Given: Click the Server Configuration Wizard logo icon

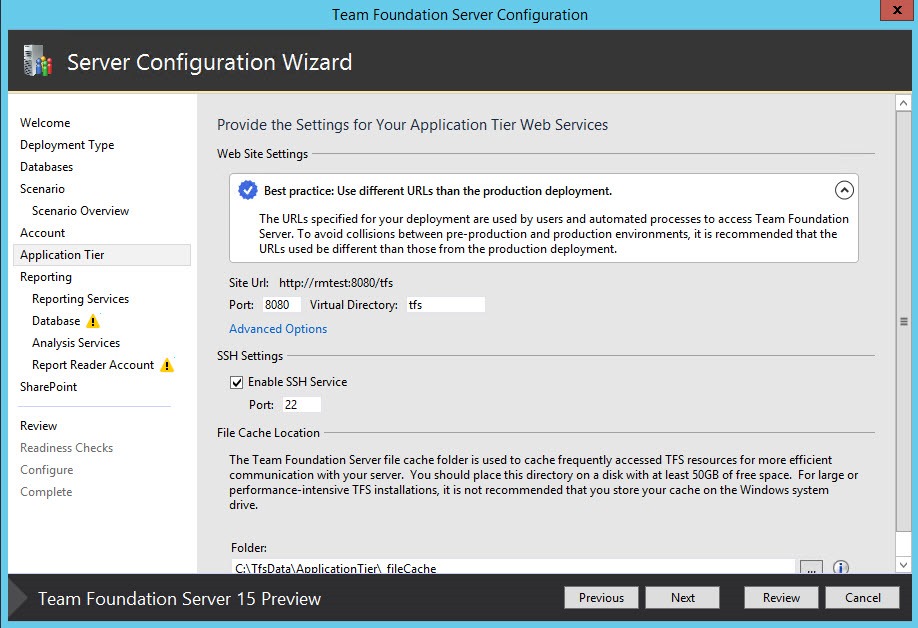Looking at the screenshot, I should tap(37, 61).
